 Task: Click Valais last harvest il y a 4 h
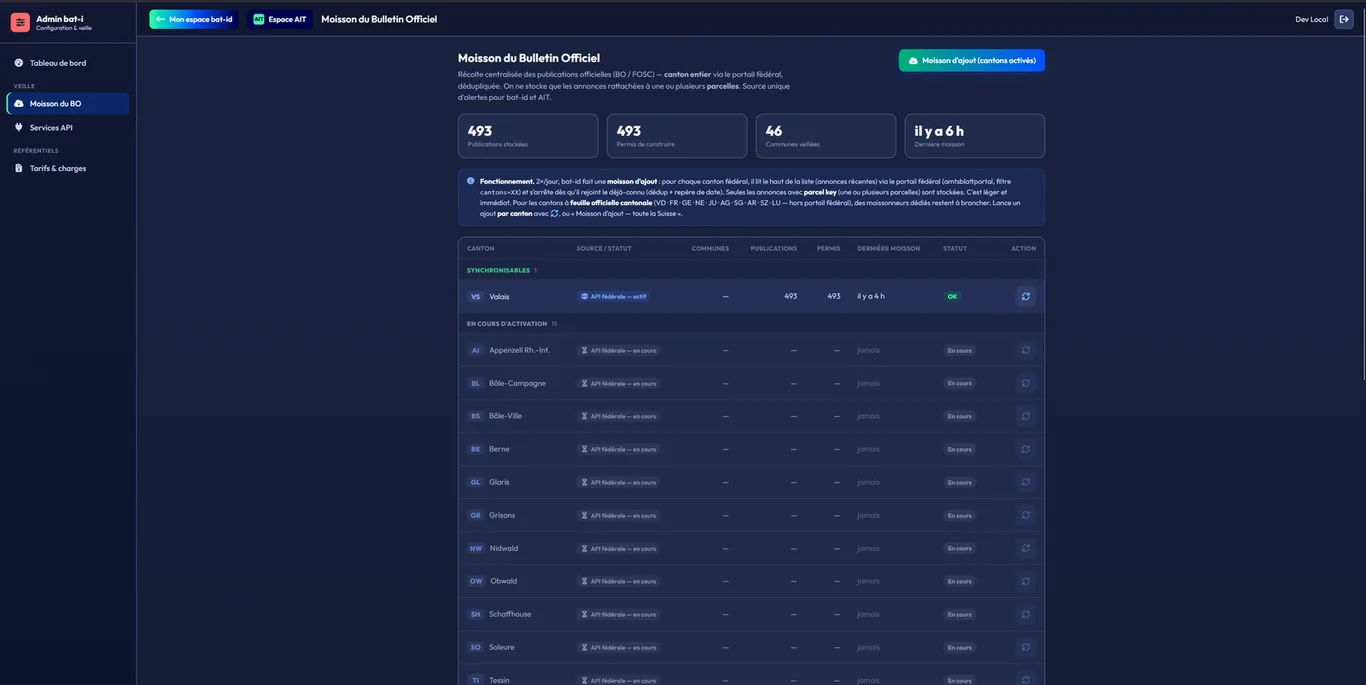[x=871, y=297]
